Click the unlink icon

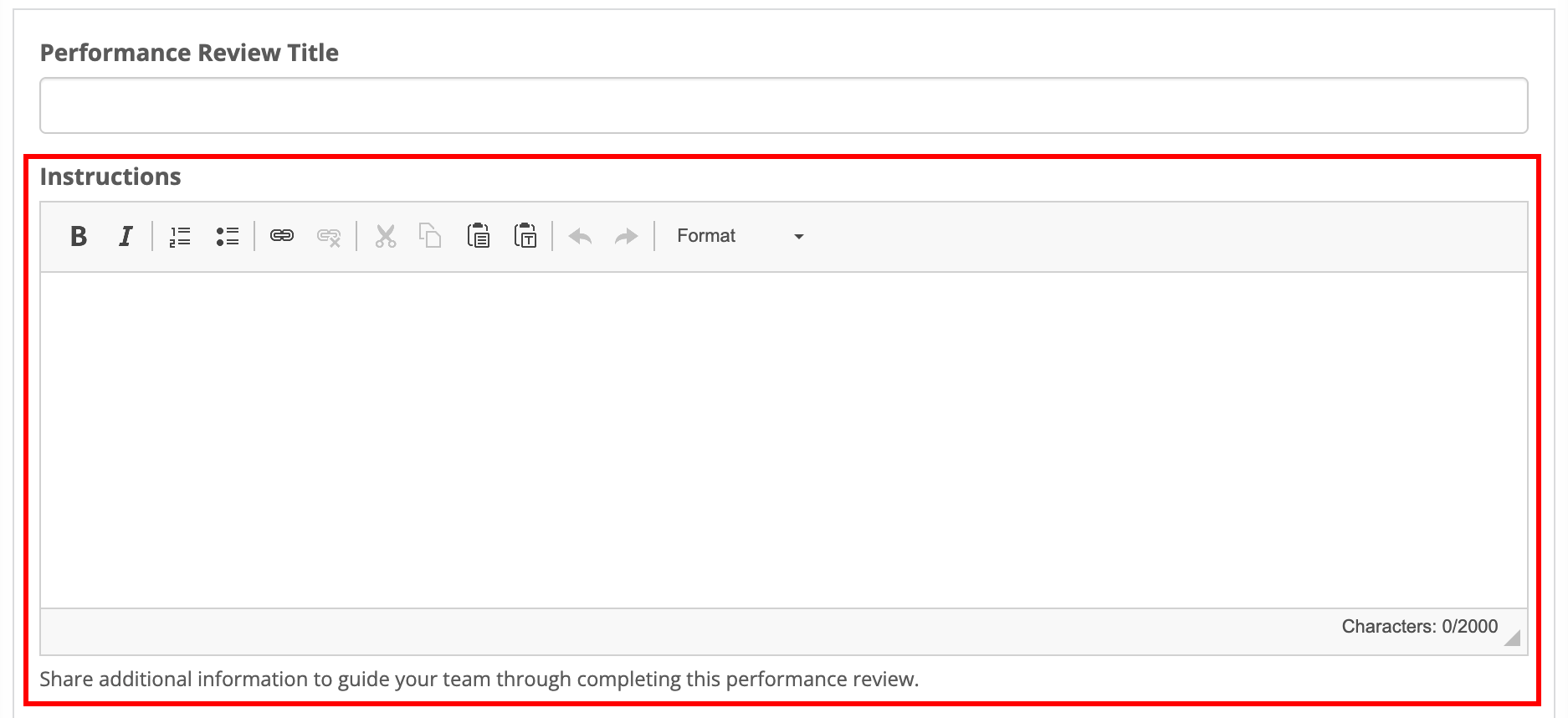(329, 237)
